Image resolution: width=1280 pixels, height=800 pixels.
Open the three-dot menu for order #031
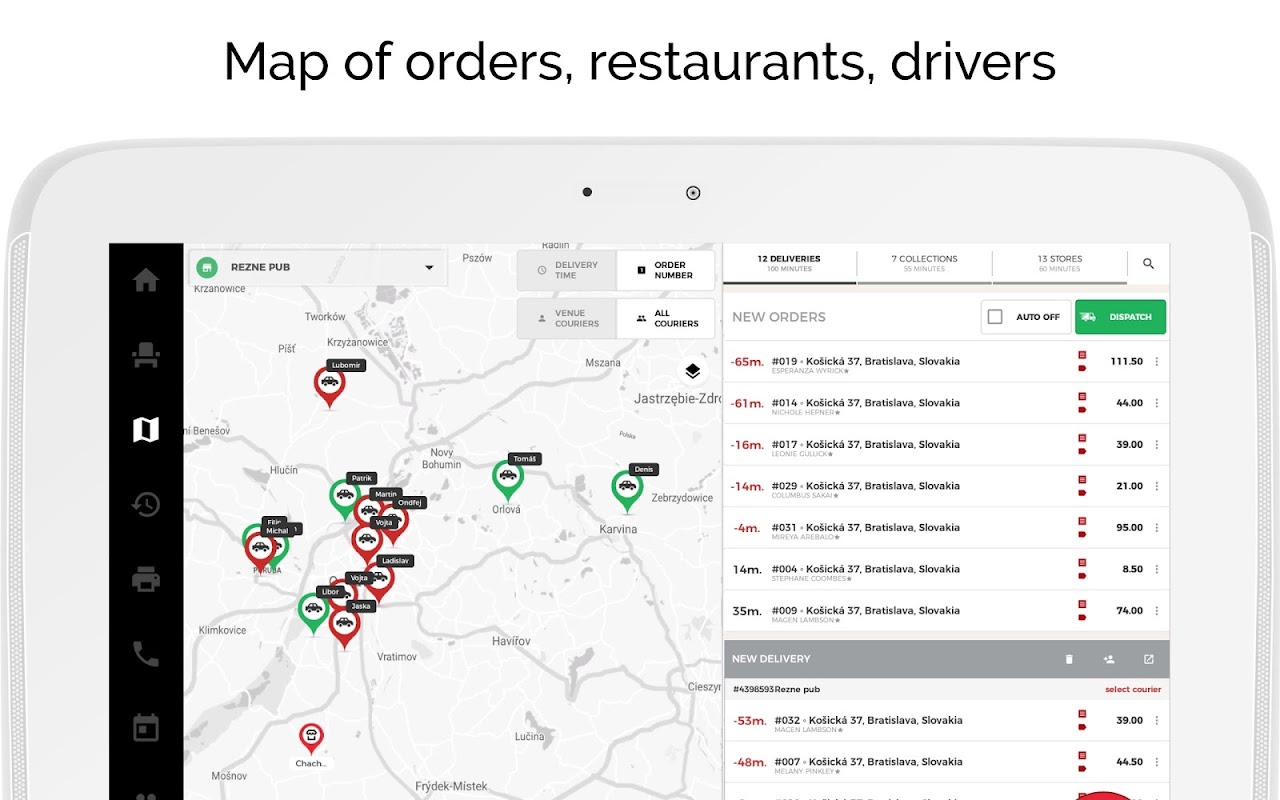pyautogui.click(x=1157, y=528)
